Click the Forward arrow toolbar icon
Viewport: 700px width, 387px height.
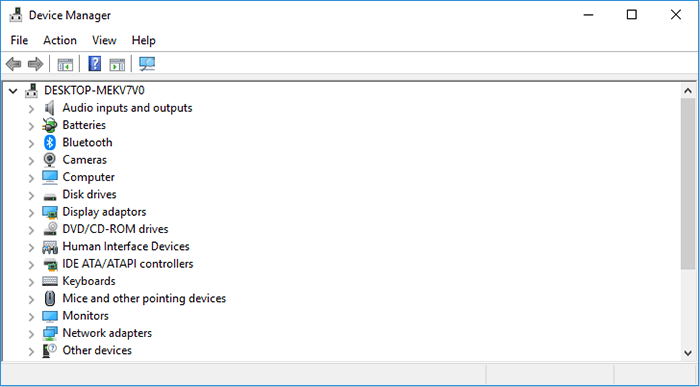click(35, 64)
